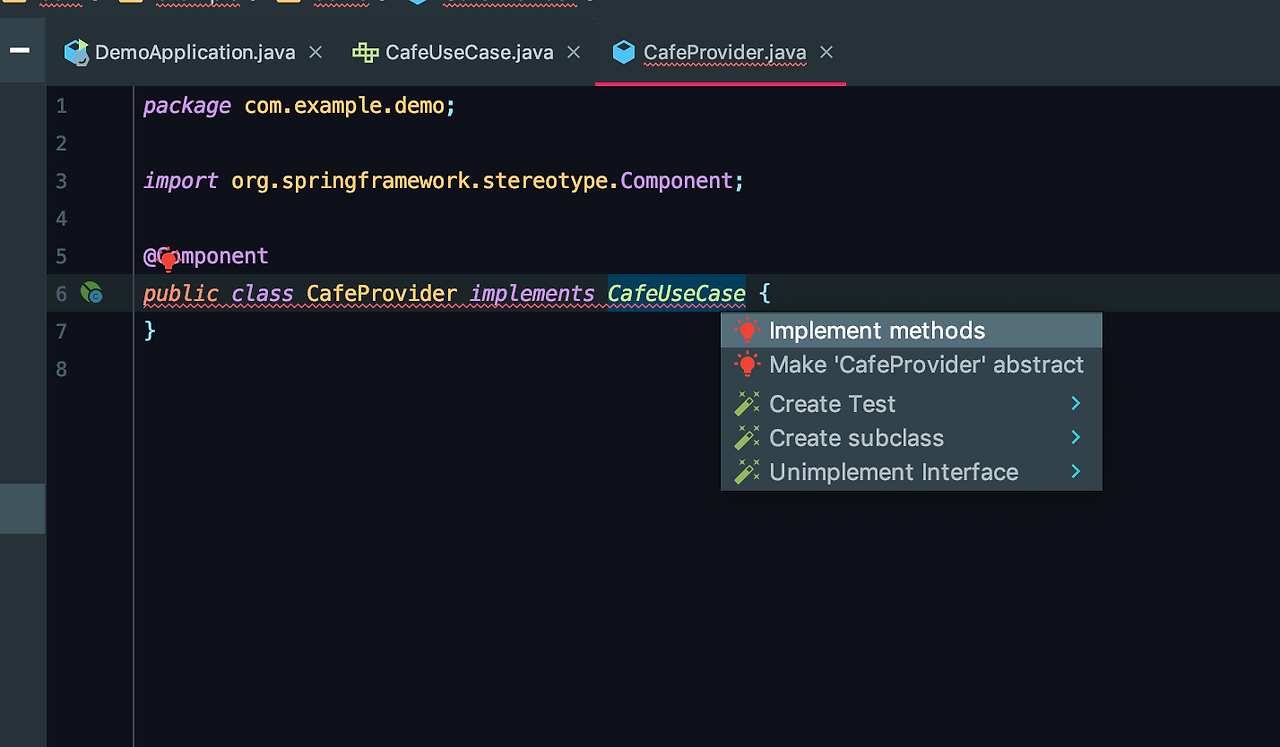This screenshot has height=747, width=1280.
Task: Switch to the DemoApplication.java tab
Action: (195, 52)
